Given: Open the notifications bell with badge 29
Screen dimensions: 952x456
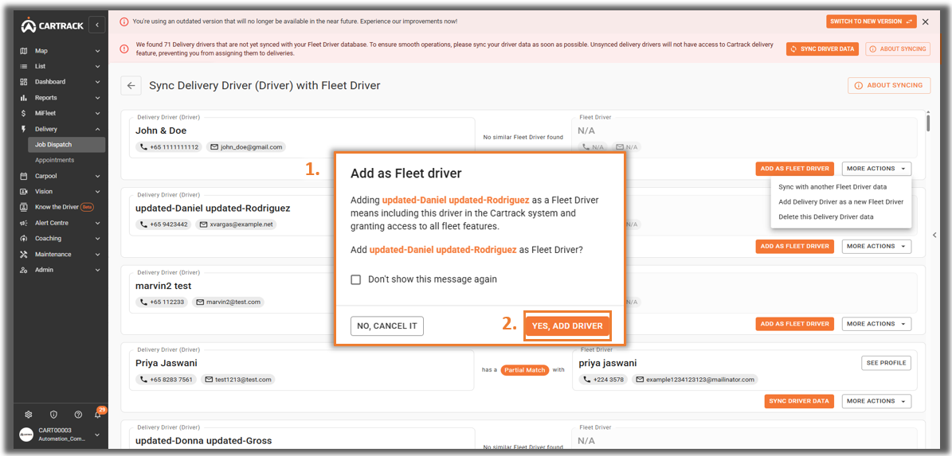Looking at the screenshot, I should tap(98, 415).
